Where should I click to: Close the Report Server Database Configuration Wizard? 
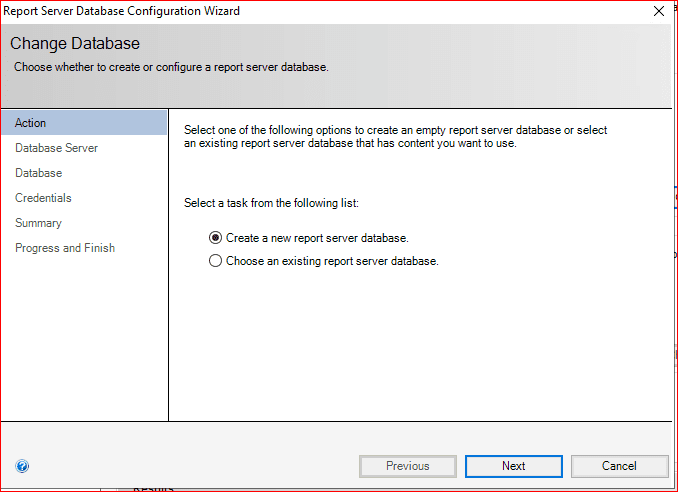(x=658, y=11)
